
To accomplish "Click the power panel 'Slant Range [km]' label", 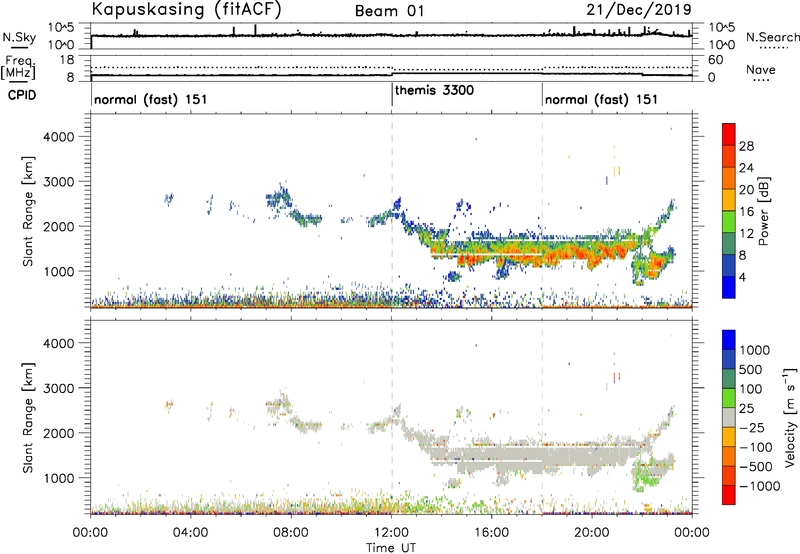I will pyautogui.click(x=28, y=211).
